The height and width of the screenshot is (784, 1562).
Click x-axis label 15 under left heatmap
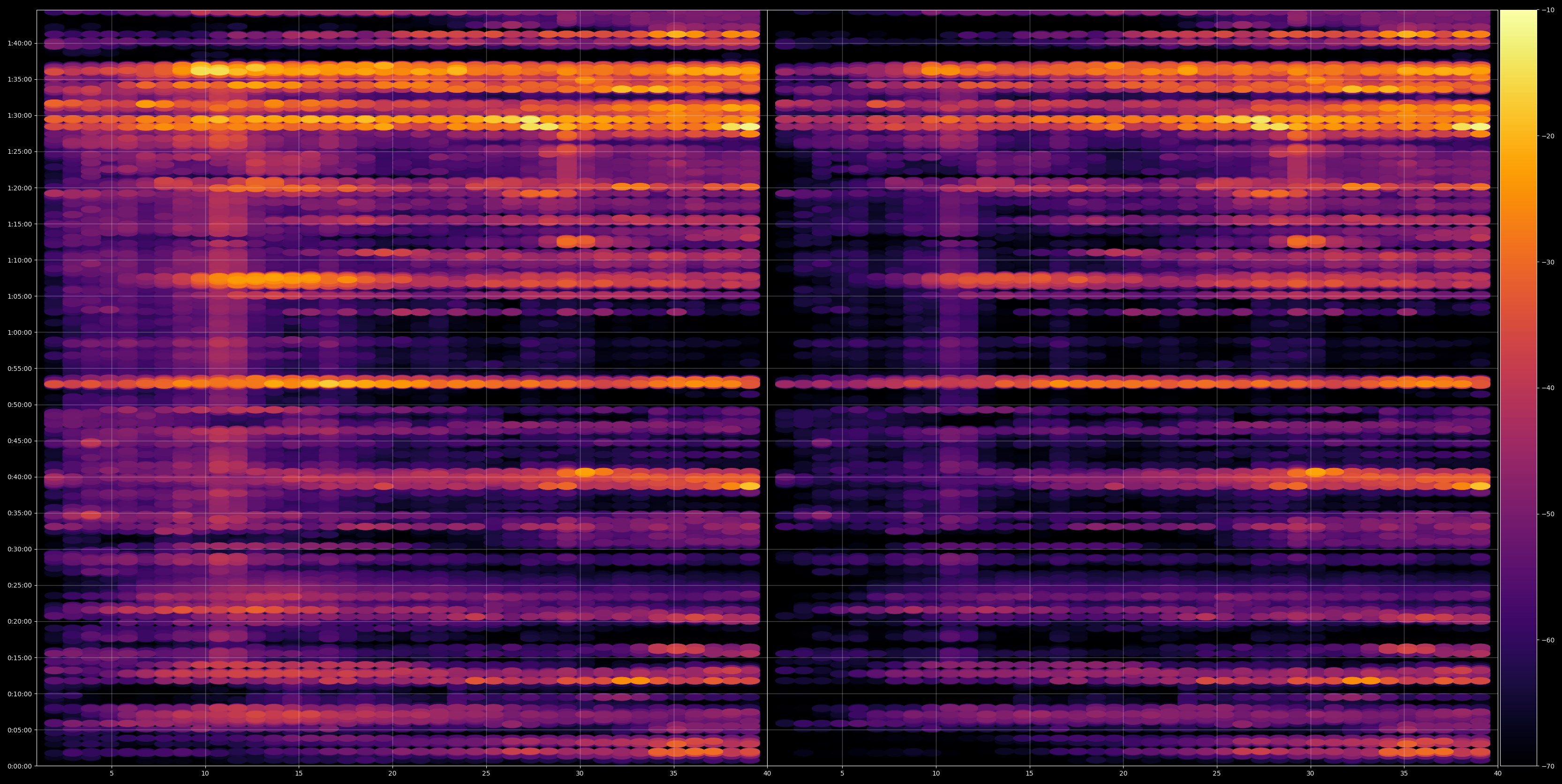(x=299, y=774)
